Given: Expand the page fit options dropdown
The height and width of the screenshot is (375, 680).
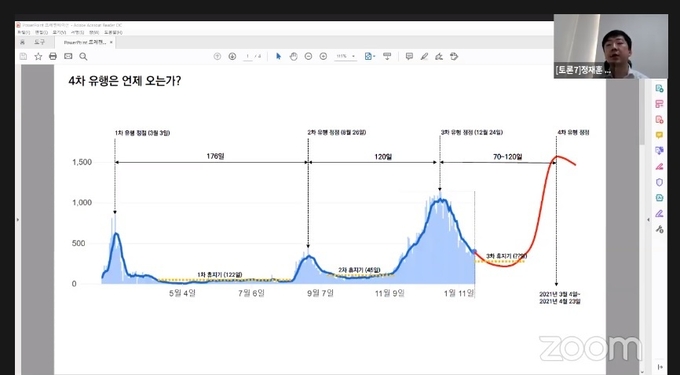Looking at the screenshot, I should [x=370, y=56].
